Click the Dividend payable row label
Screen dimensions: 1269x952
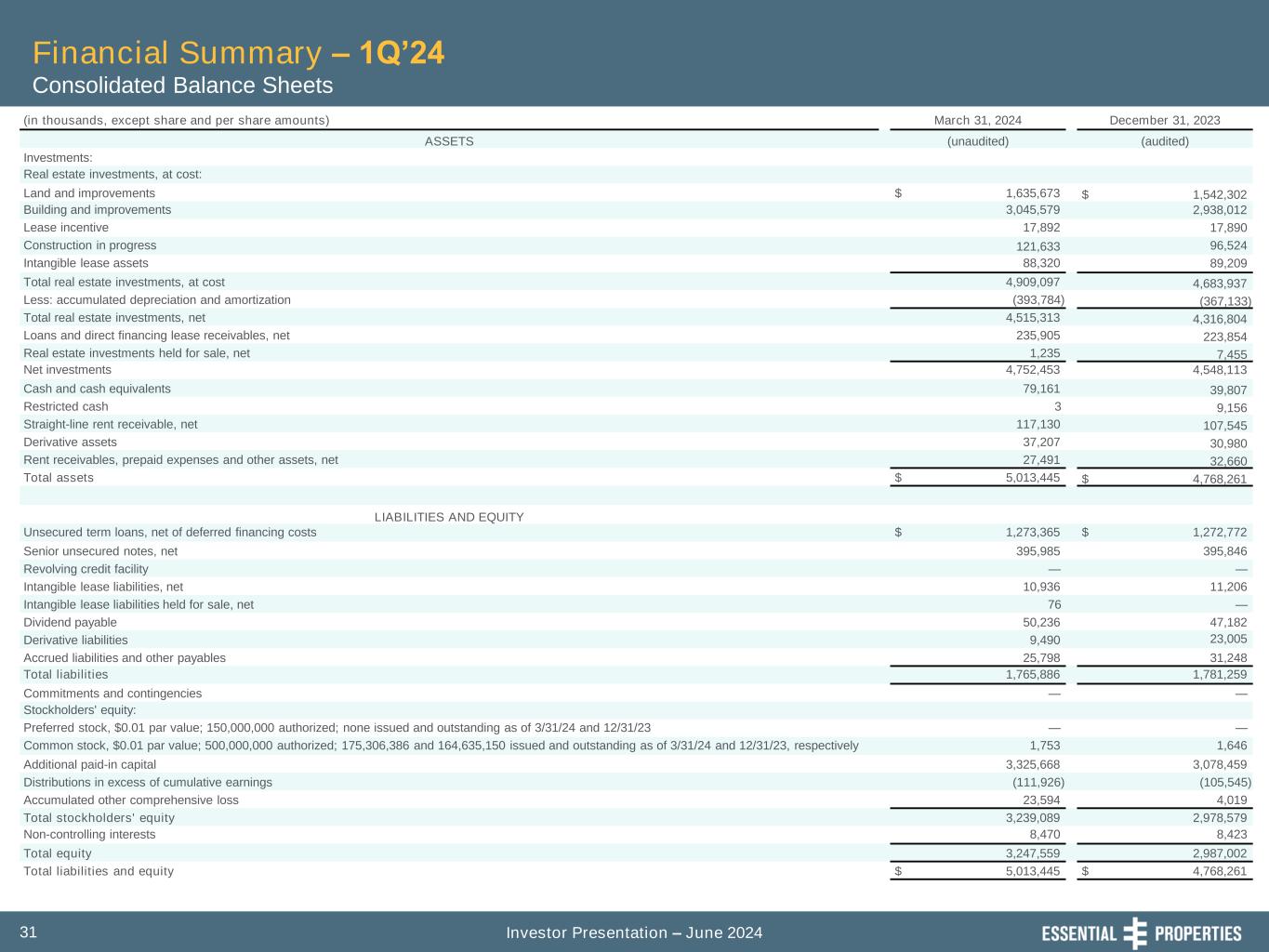click(70, 622)
